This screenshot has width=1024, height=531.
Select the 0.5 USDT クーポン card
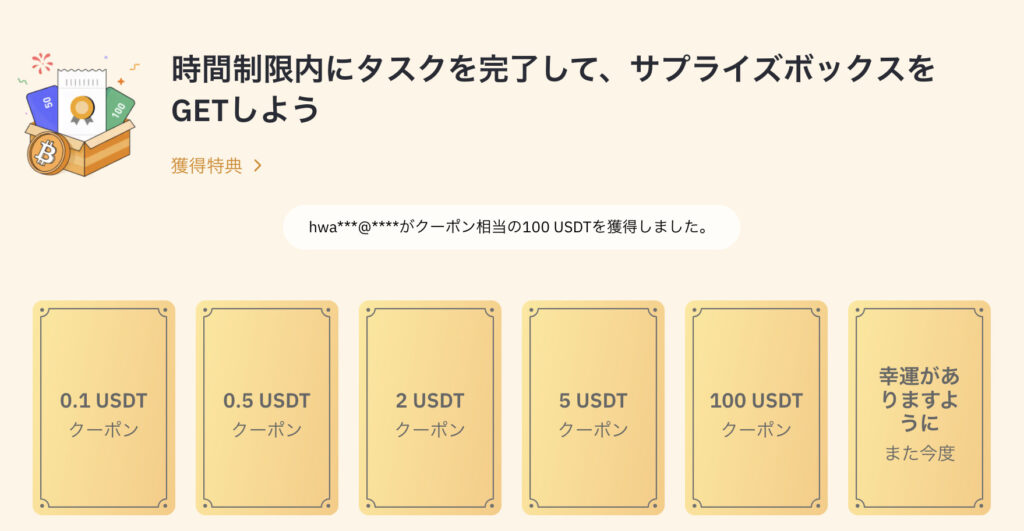click(x=267, y=408)
